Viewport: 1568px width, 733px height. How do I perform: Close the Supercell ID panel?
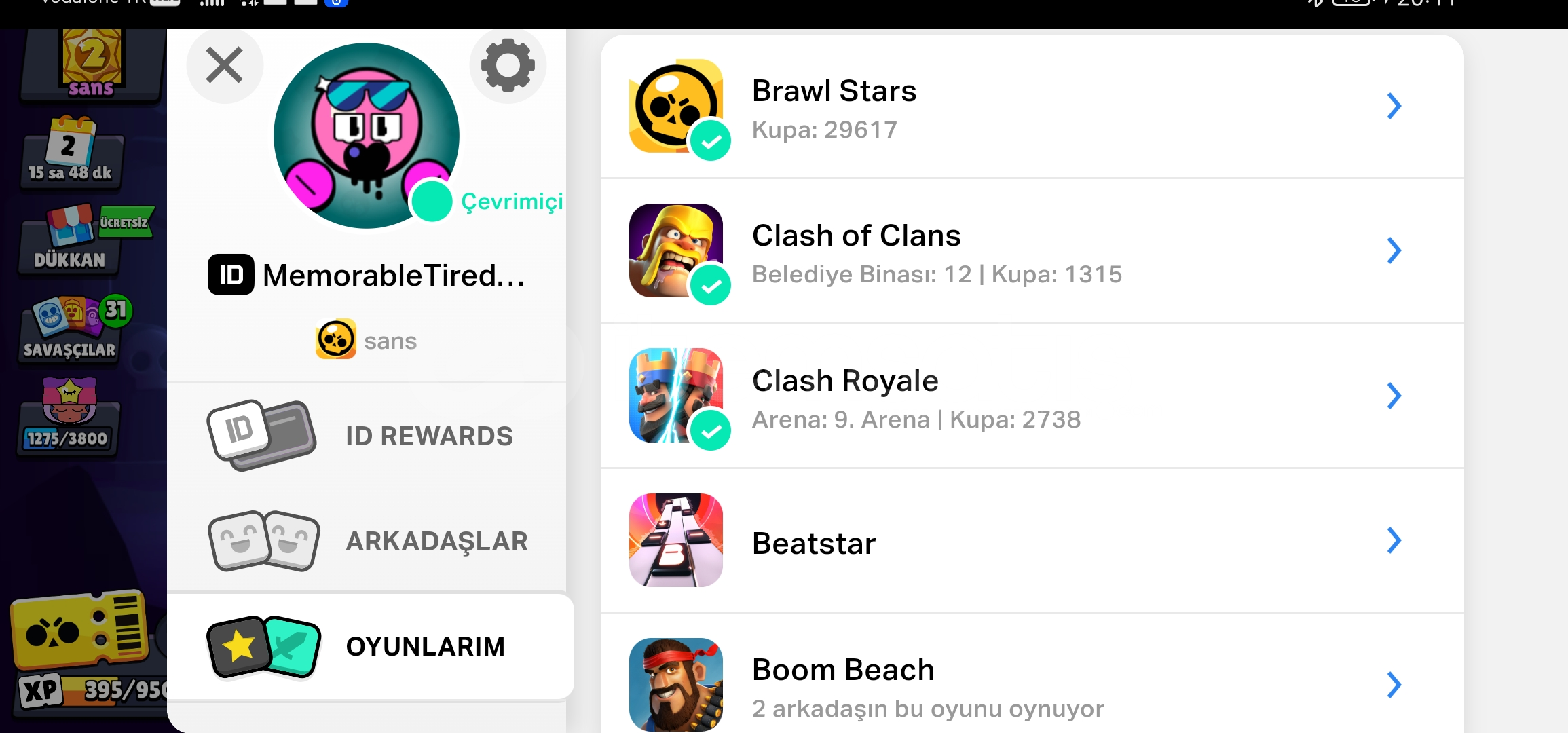click(x=225, y=65)
